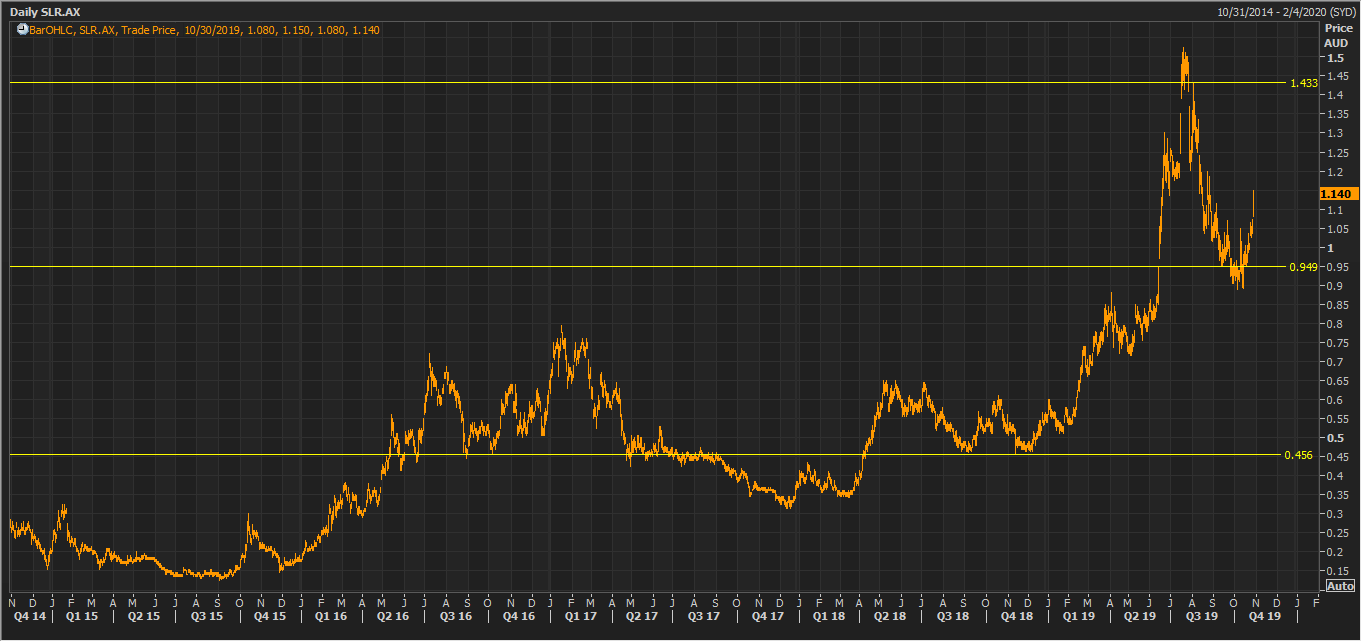Click the Q2 17 quarter label
The width and height of the screenshot is (1362, 642).
click(x=642, y=617)
